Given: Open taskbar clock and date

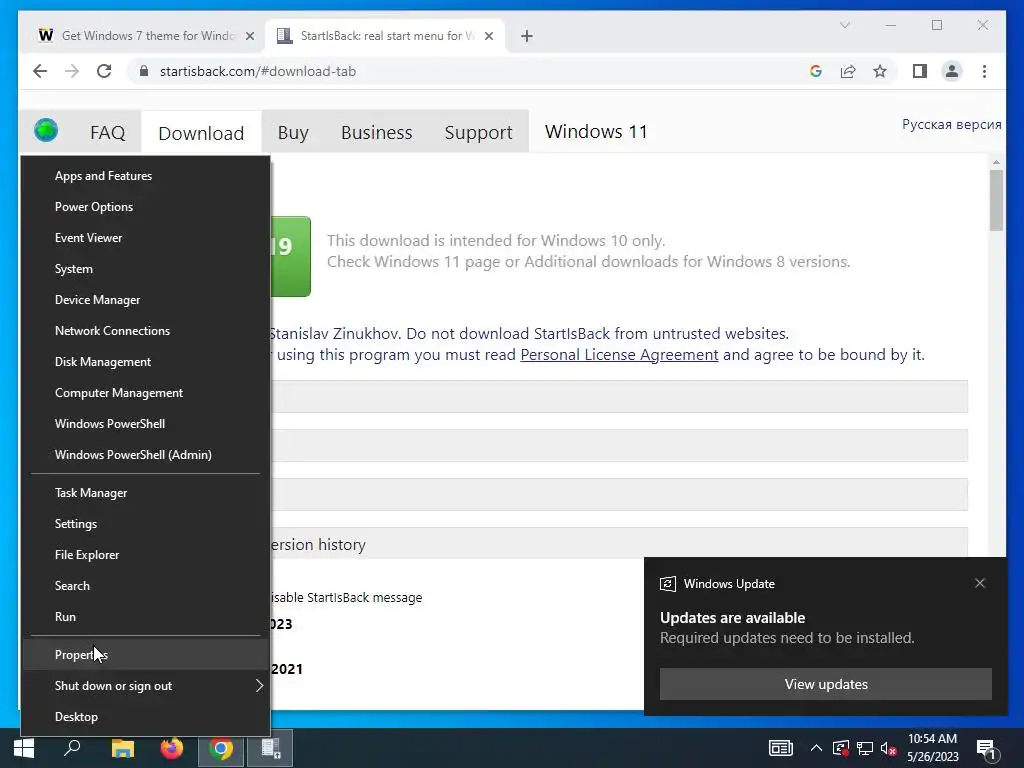Looking at the screenshot, I should tap(933, 748).
